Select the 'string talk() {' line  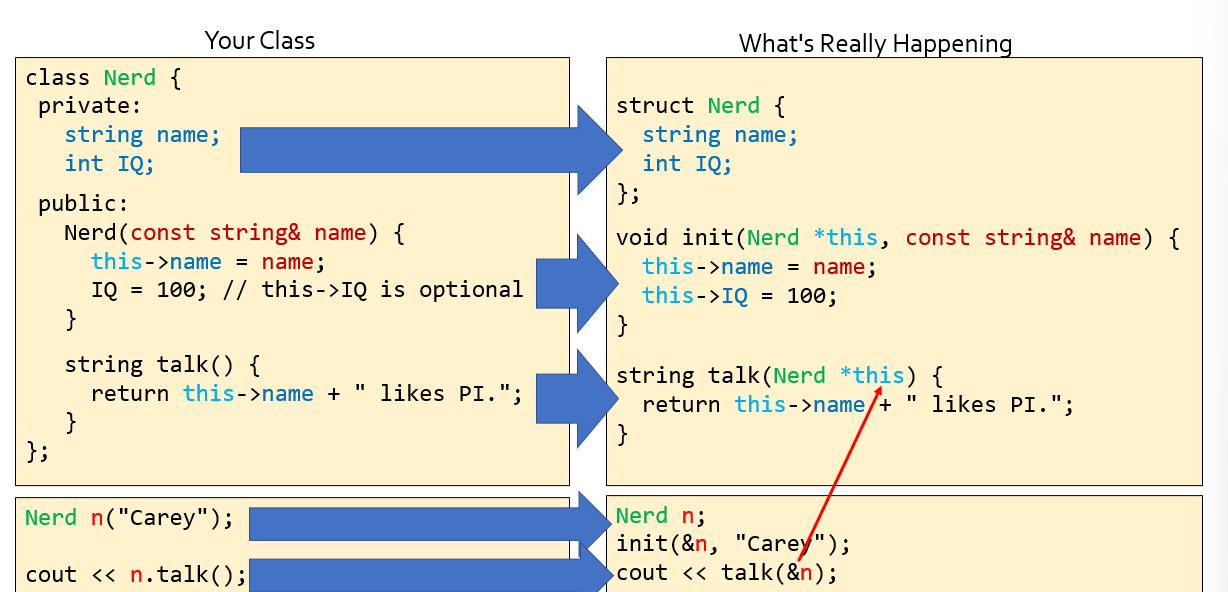click(162, 365)
